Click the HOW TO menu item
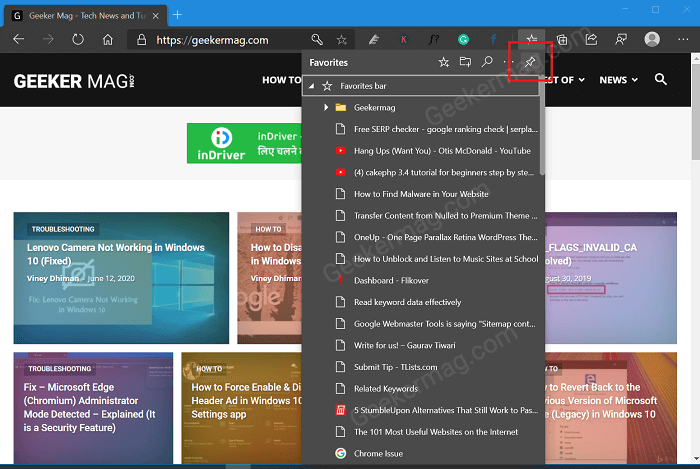The image size is (700, 469). point(282,80)
